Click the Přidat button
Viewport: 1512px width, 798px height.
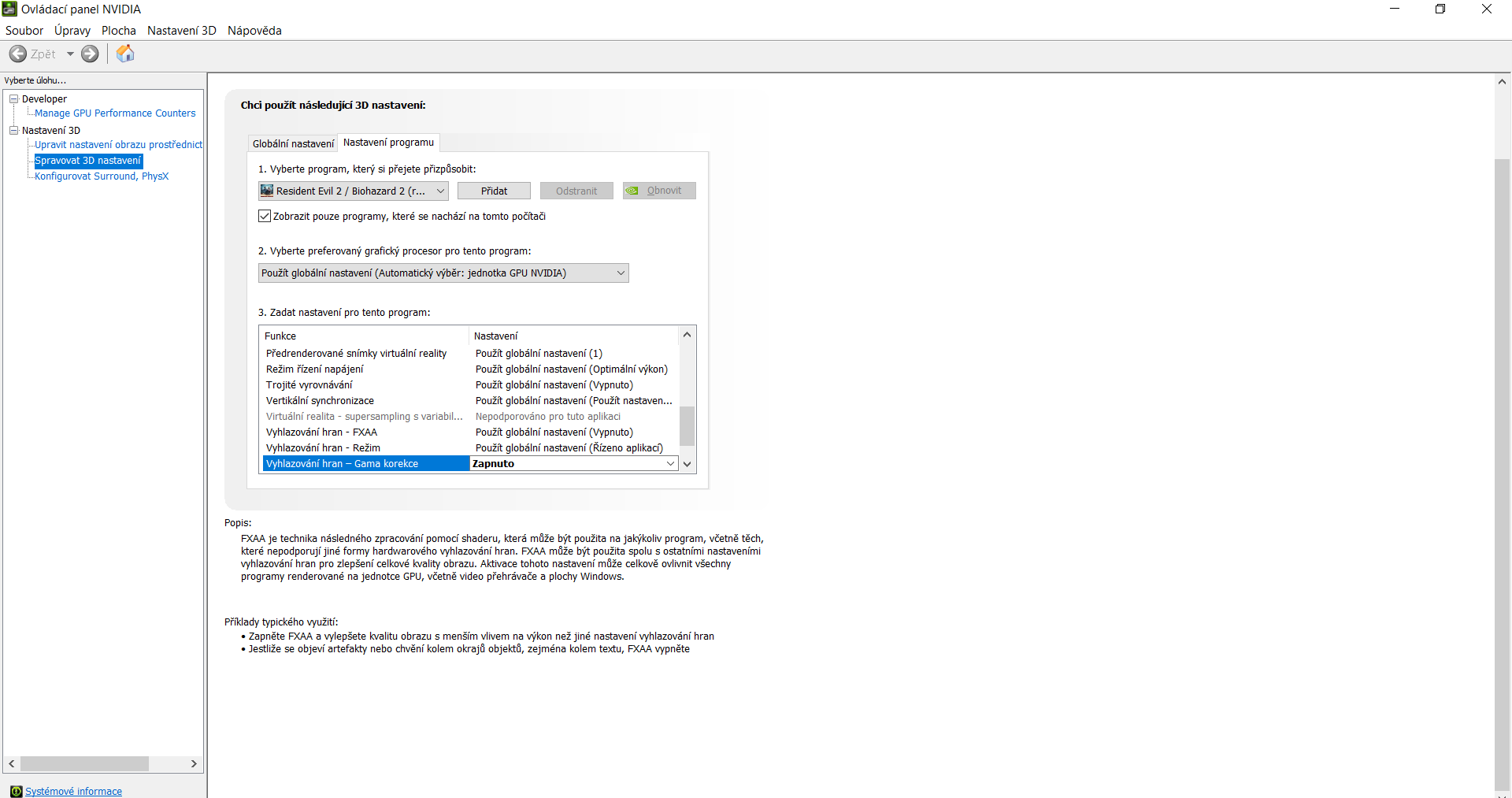coord(494,191)
